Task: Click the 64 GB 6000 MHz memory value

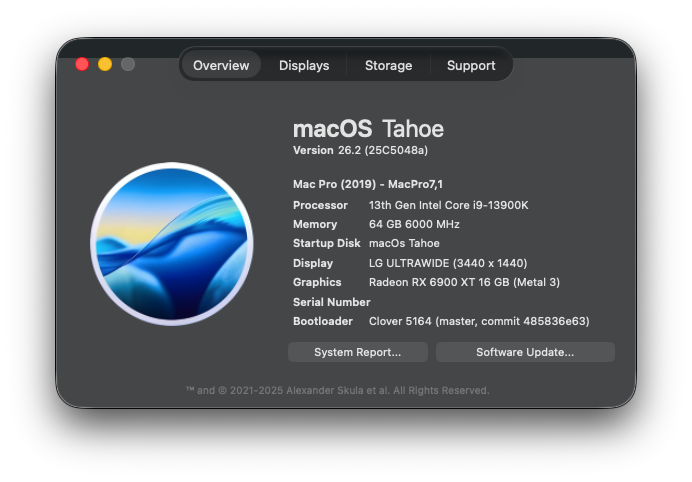Action: pyautogui.click(x=414, y=224)
